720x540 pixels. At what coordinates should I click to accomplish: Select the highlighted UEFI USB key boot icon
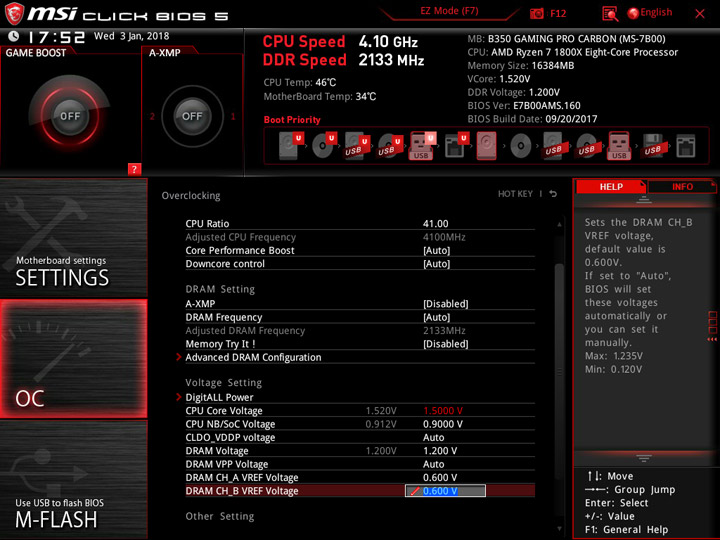click(x=422, y=146)
